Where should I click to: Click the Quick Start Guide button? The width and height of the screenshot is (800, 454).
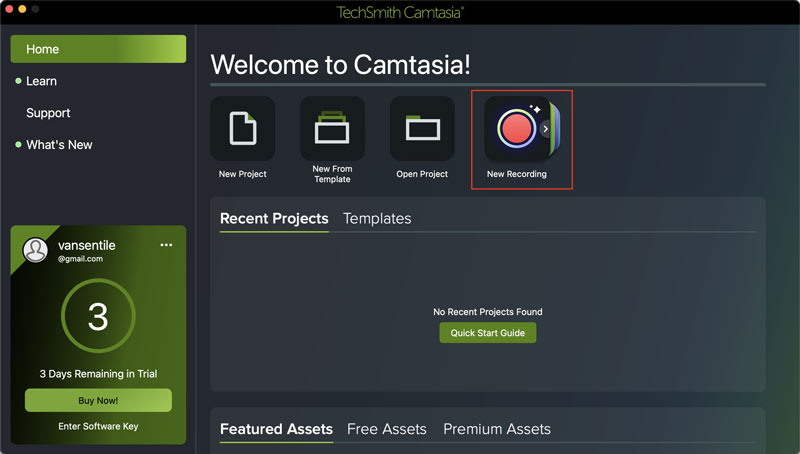pos(488,333)
